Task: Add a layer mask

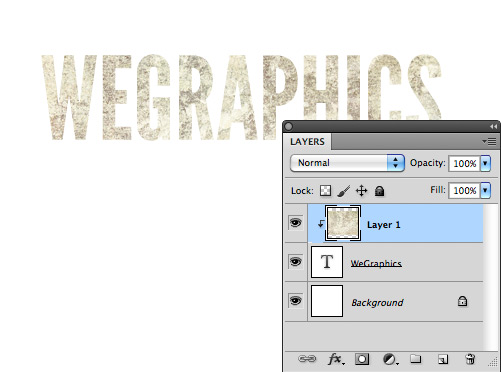Action: 362,359
